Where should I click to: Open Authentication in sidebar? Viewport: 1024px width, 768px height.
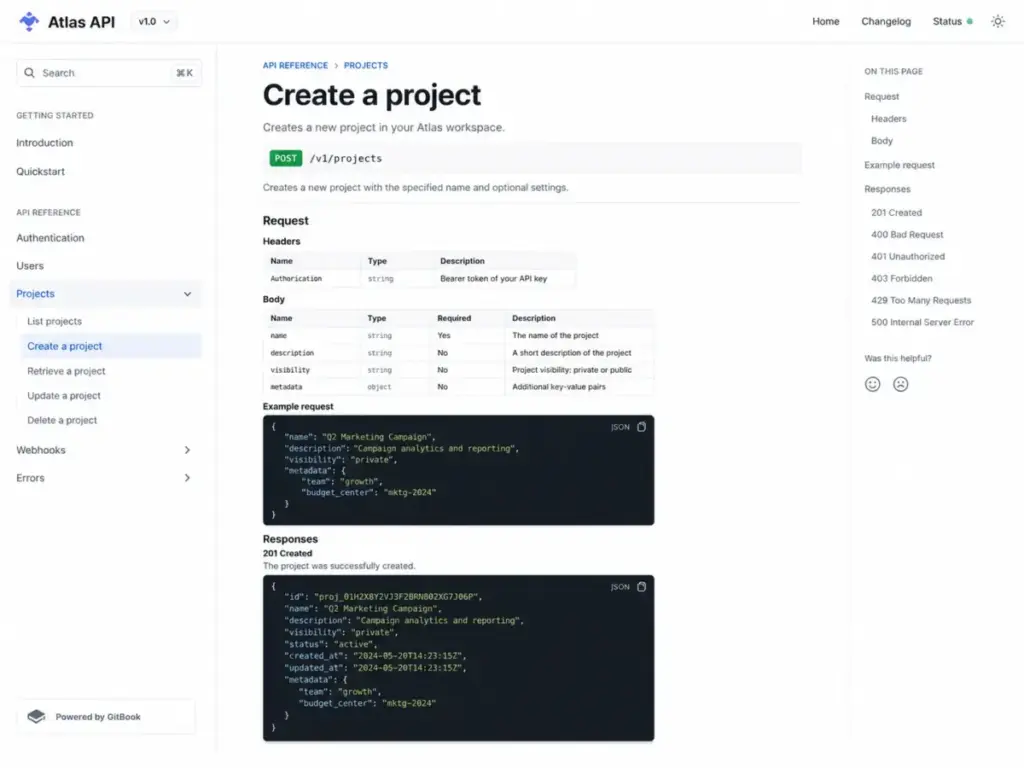click(50, 238)
